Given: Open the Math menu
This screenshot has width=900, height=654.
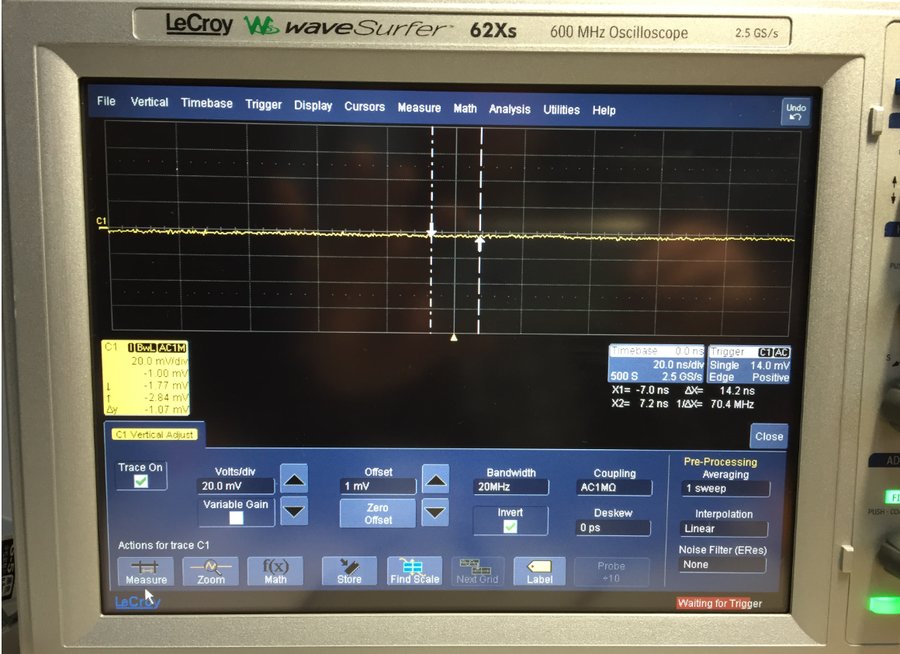Looking at the screenshot, I should click(x=465, y=109).
